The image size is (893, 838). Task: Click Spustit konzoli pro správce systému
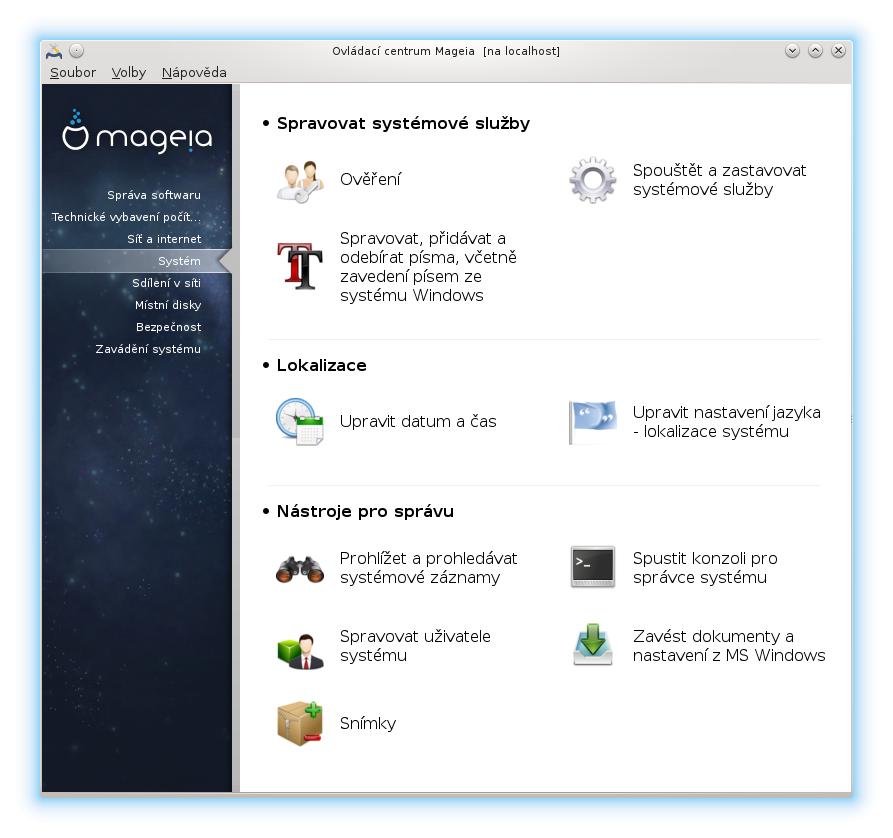[x=705, y=568]
